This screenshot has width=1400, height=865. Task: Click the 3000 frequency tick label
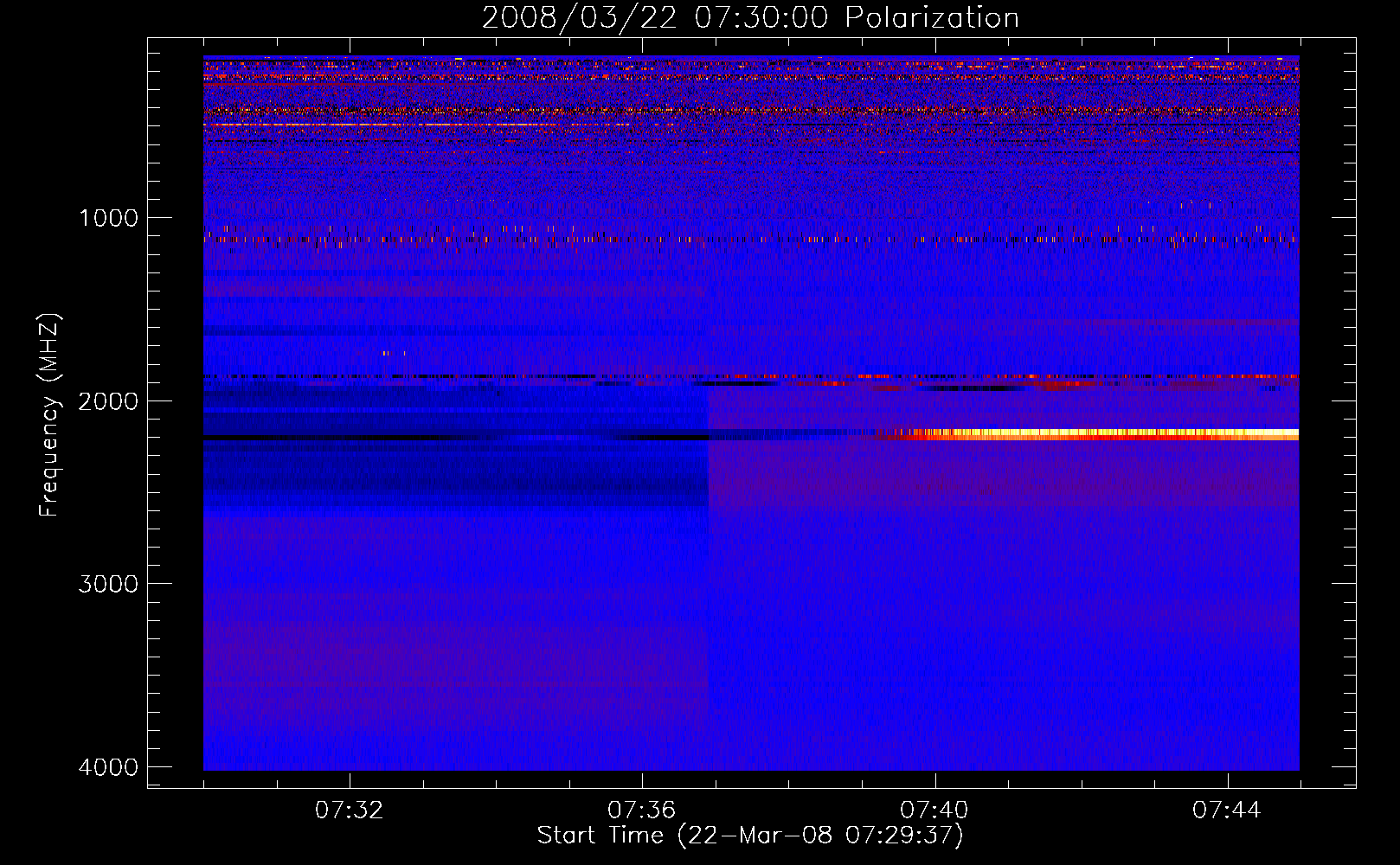pos(108,584)
